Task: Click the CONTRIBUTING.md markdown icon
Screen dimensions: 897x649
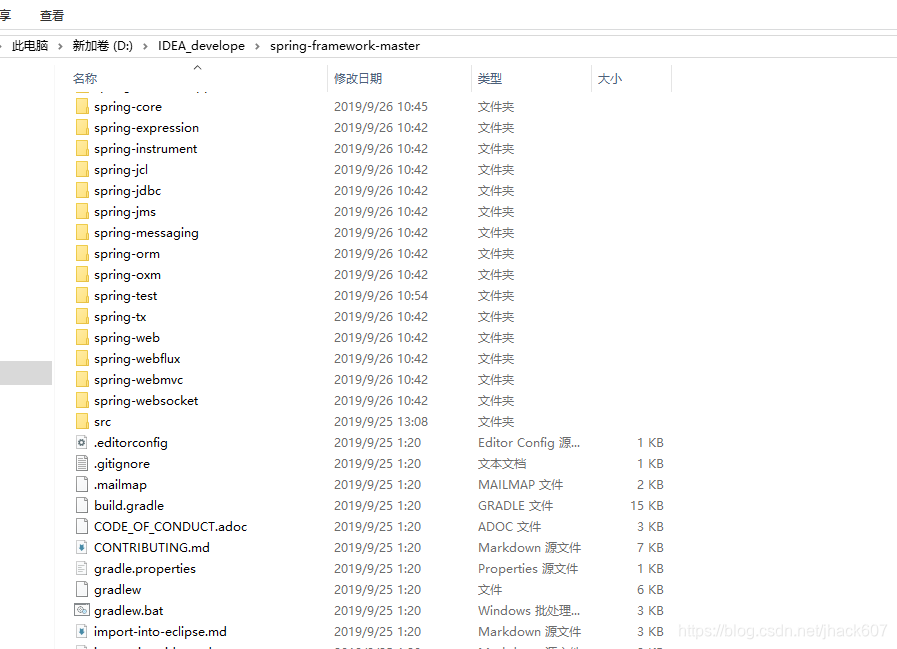Action: (x=82, y=547)
